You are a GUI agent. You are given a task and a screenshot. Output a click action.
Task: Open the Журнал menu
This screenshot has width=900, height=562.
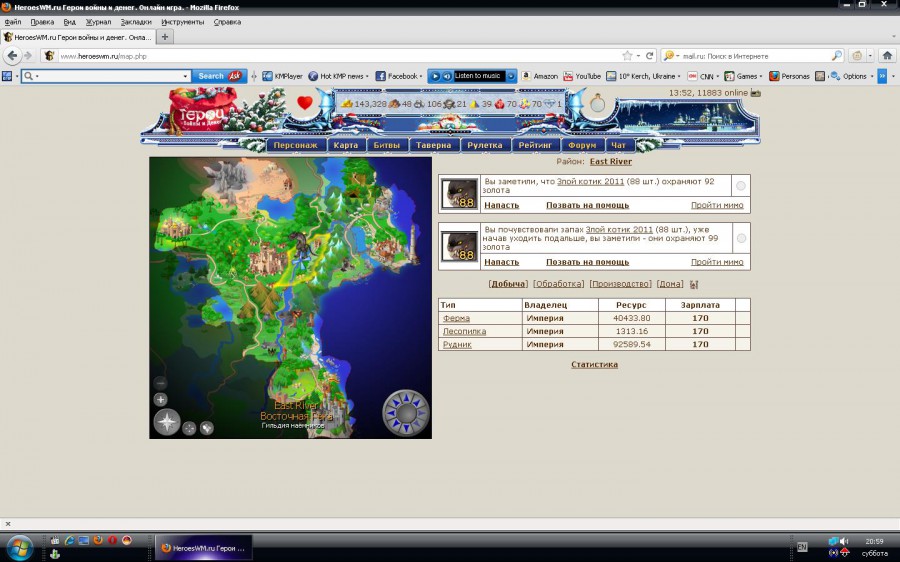[x=98, y=22]
